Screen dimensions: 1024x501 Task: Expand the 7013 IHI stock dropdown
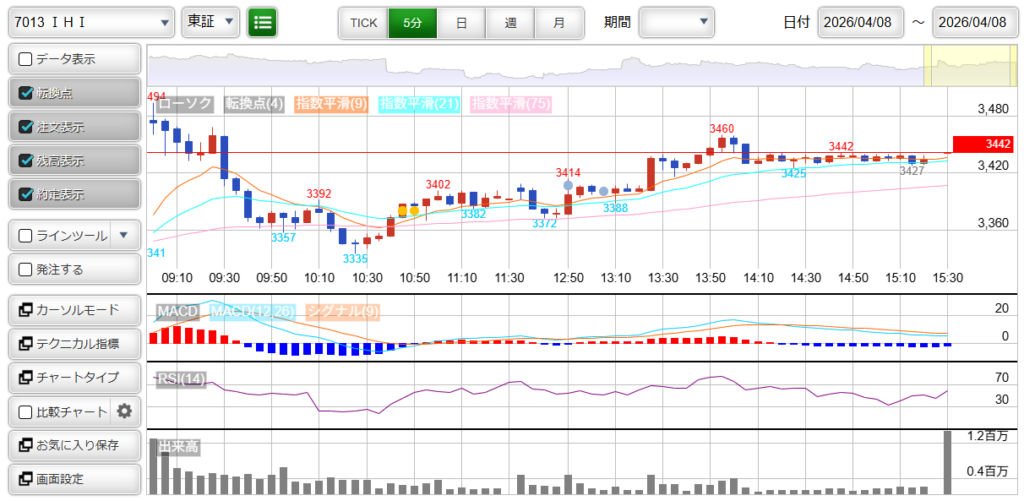(x=90, y=22)
